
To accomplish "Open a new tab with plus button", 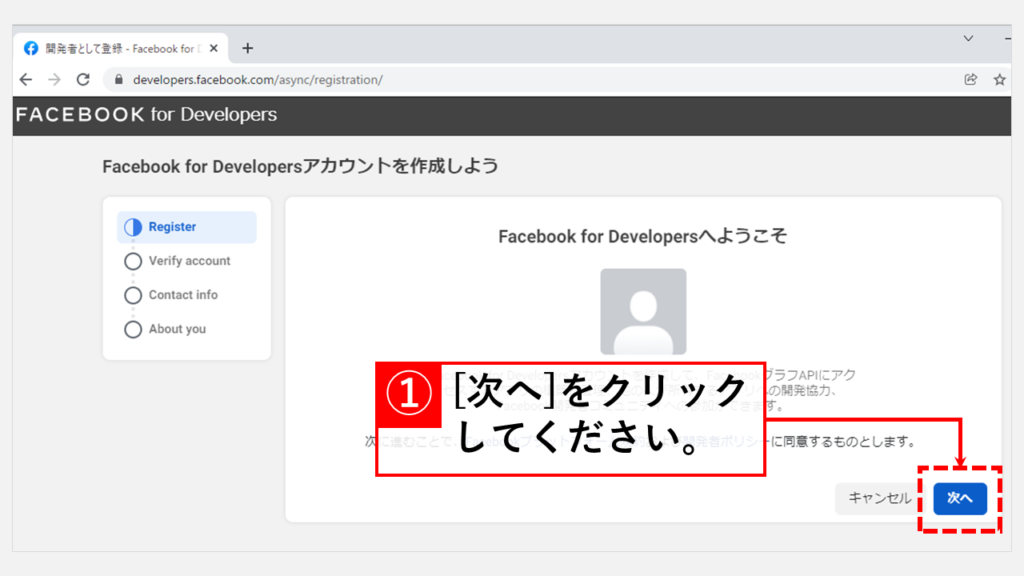I will 248,48.
